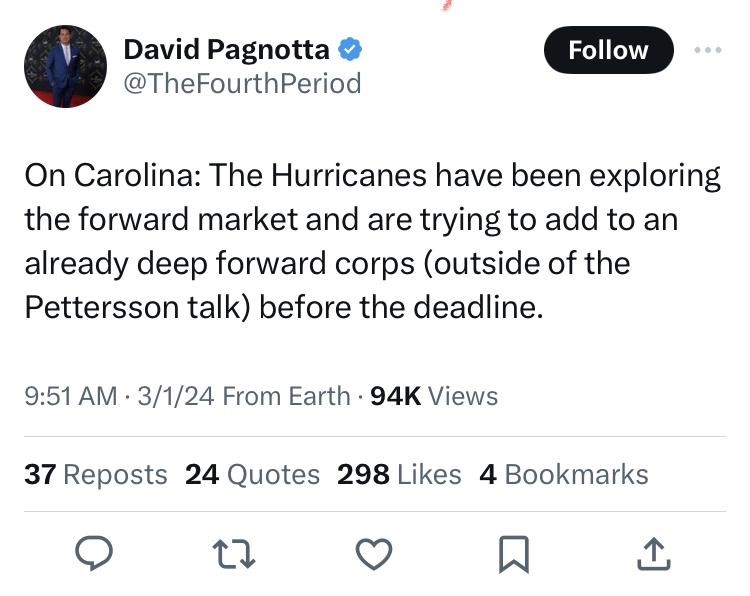Click the repost arrows icon

tap(234, 553)
